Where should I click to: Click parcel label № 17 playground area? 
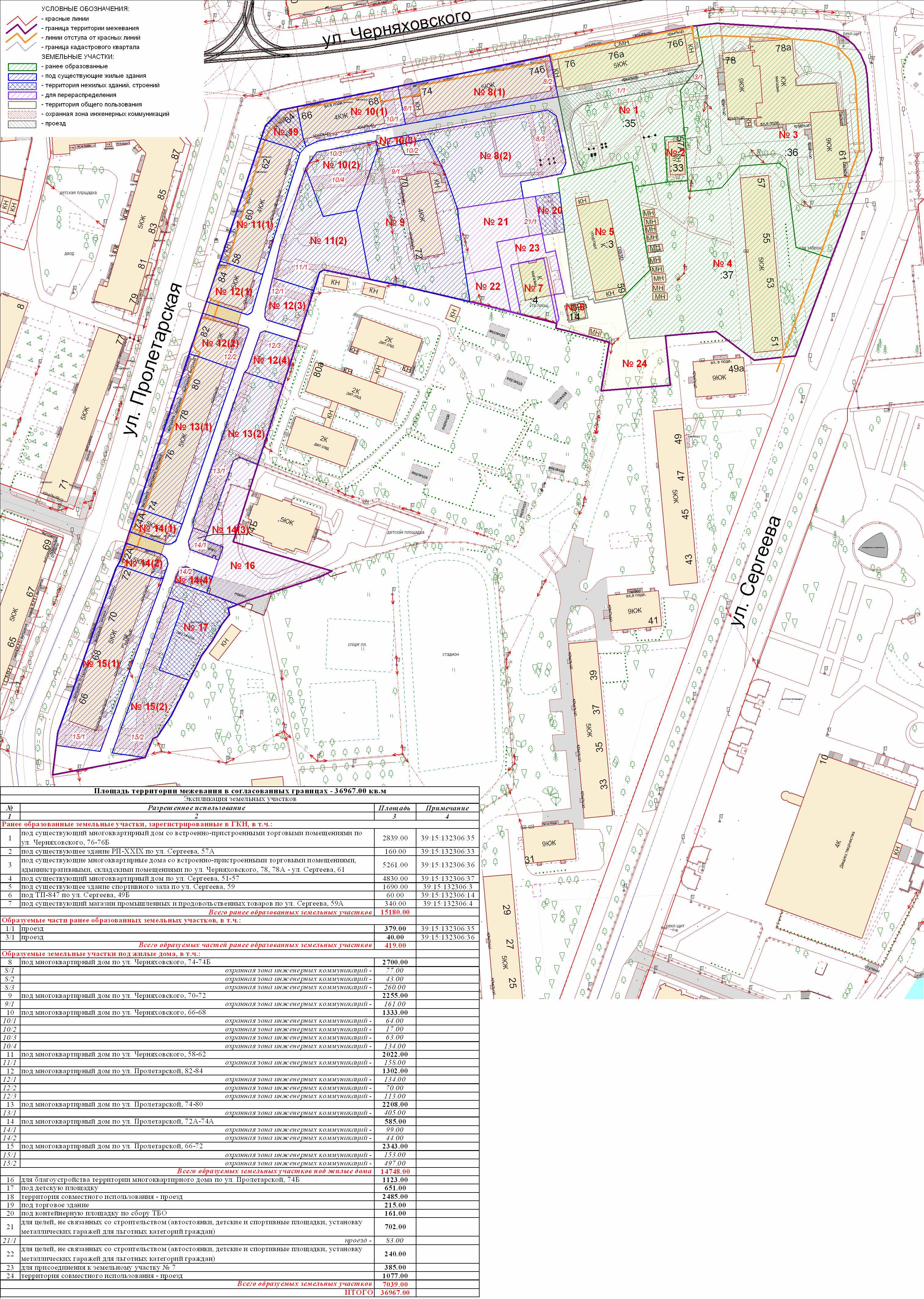tap(195, 627)
